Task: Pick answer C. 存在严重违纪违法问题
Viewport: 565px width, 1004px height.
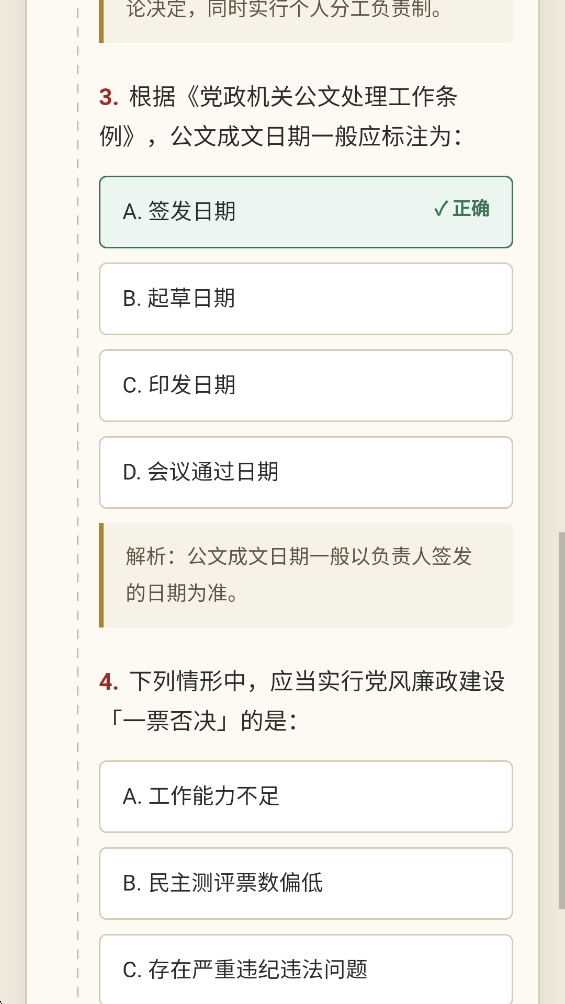Action: click(306, 969)
